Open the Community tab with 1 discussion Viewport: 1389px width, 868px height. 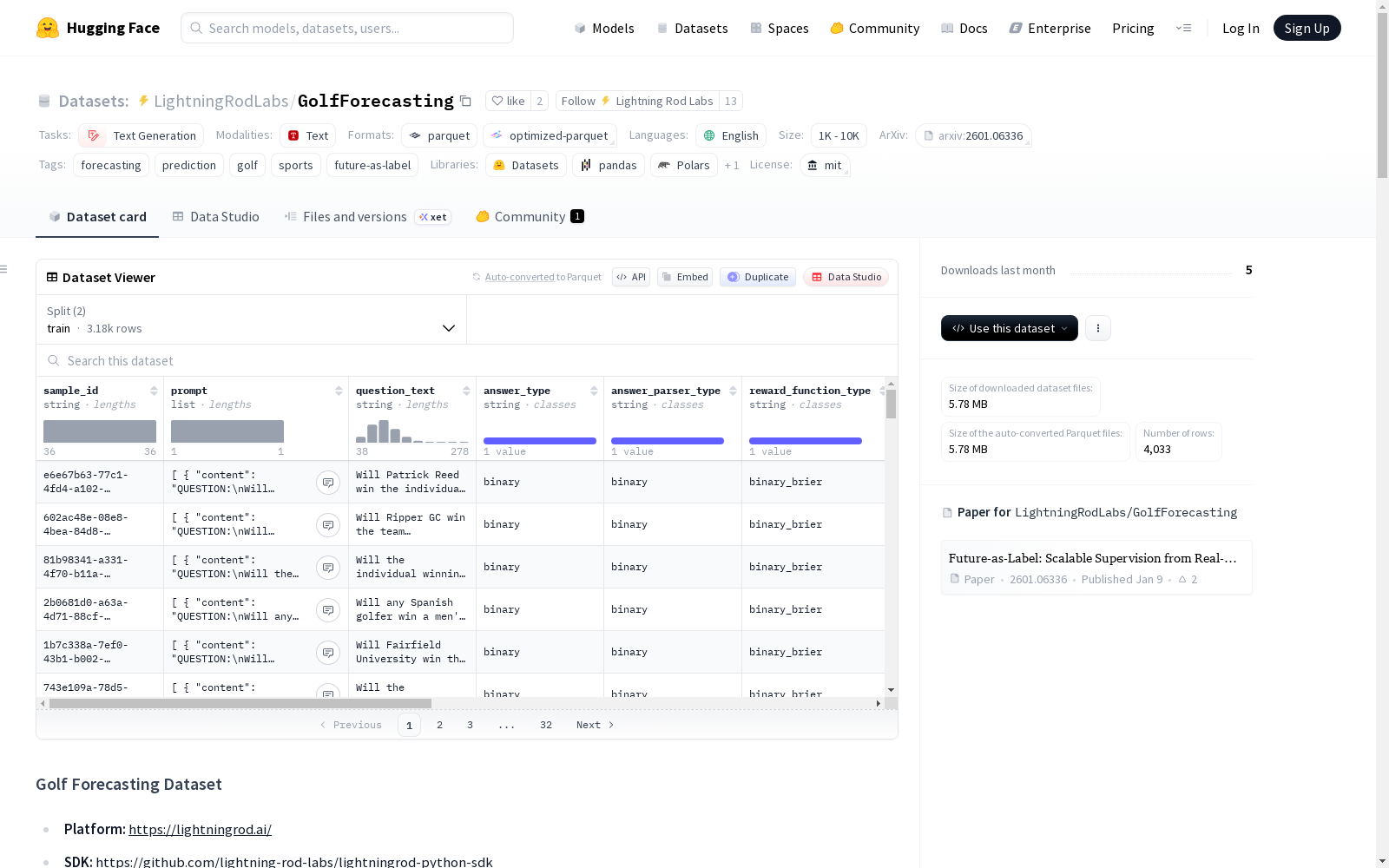530,217
